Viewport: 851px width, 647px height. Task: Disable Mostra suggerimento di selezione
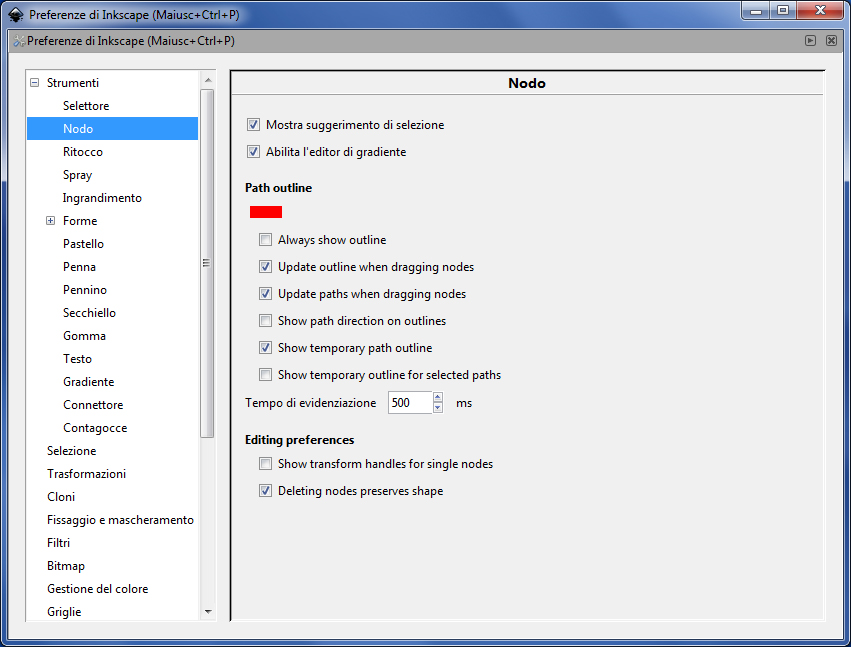[x=253, y=125]
